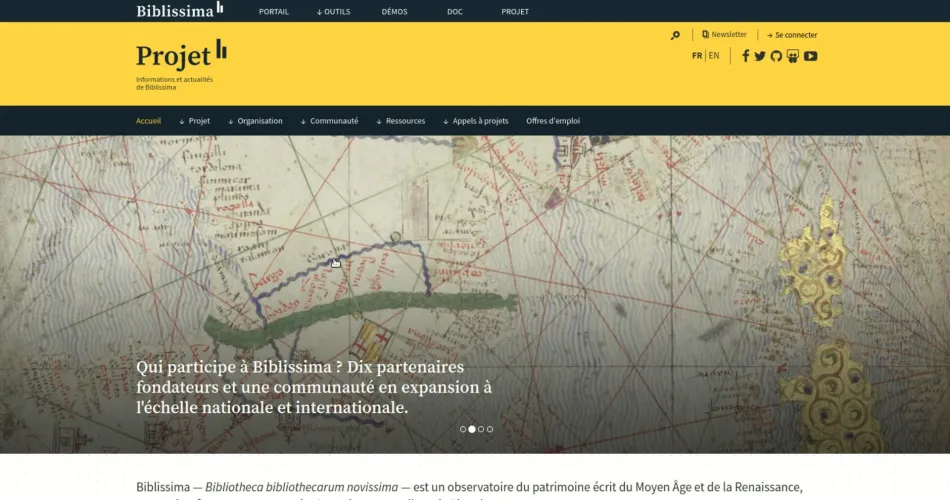Open the Portail top menu item
Viewport: 950px width, 500px height.
[273, 12]
